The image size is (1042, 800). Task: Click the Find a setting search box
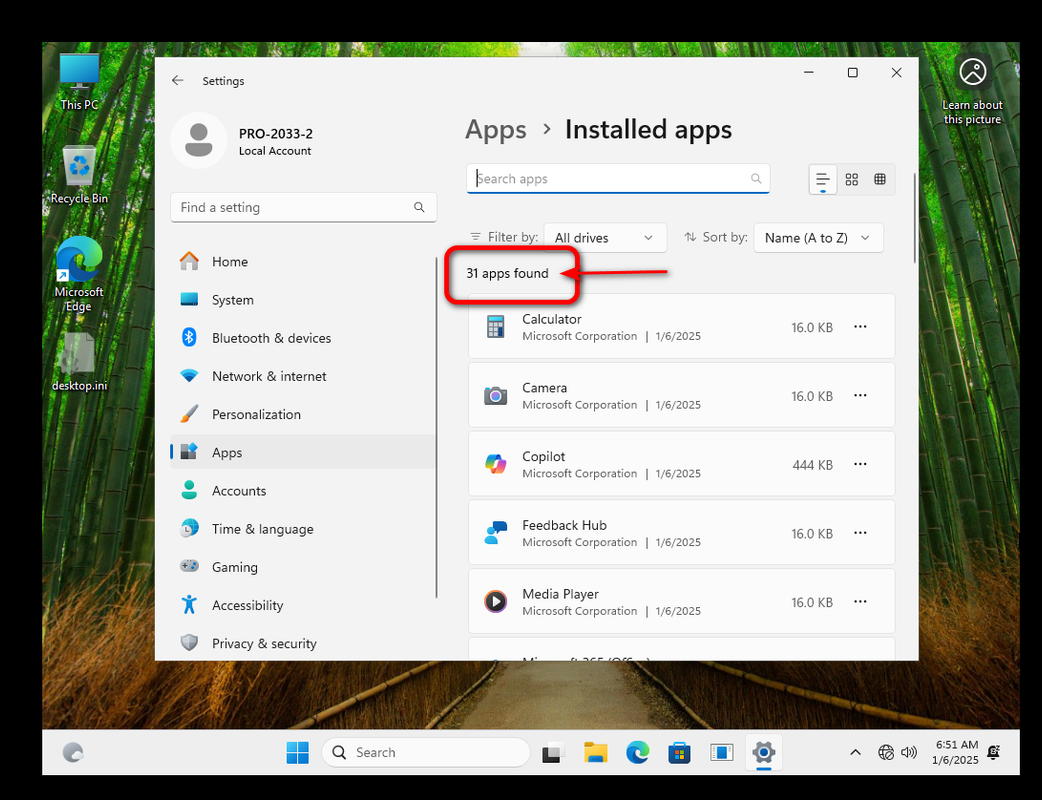click(x=303, y=207)
